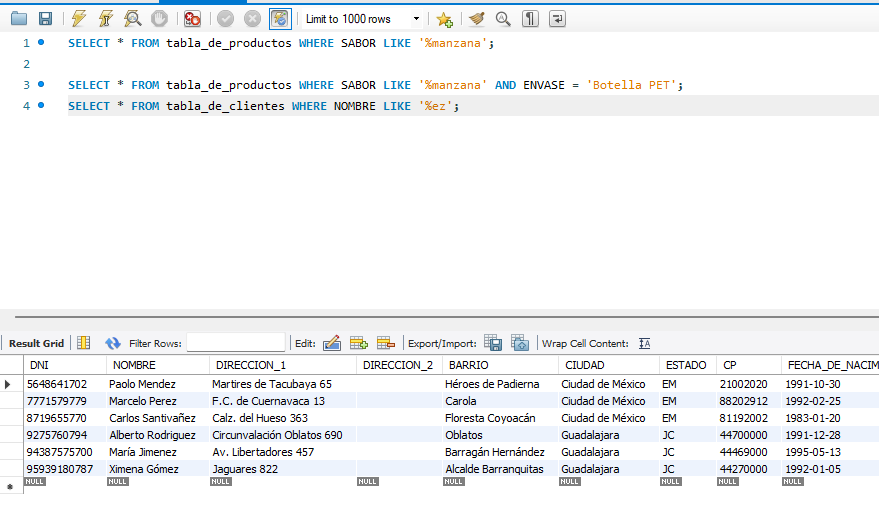Viewport: 879px width, 514px height.
Task: Open a SQL script file
Action: pos(19,19)
